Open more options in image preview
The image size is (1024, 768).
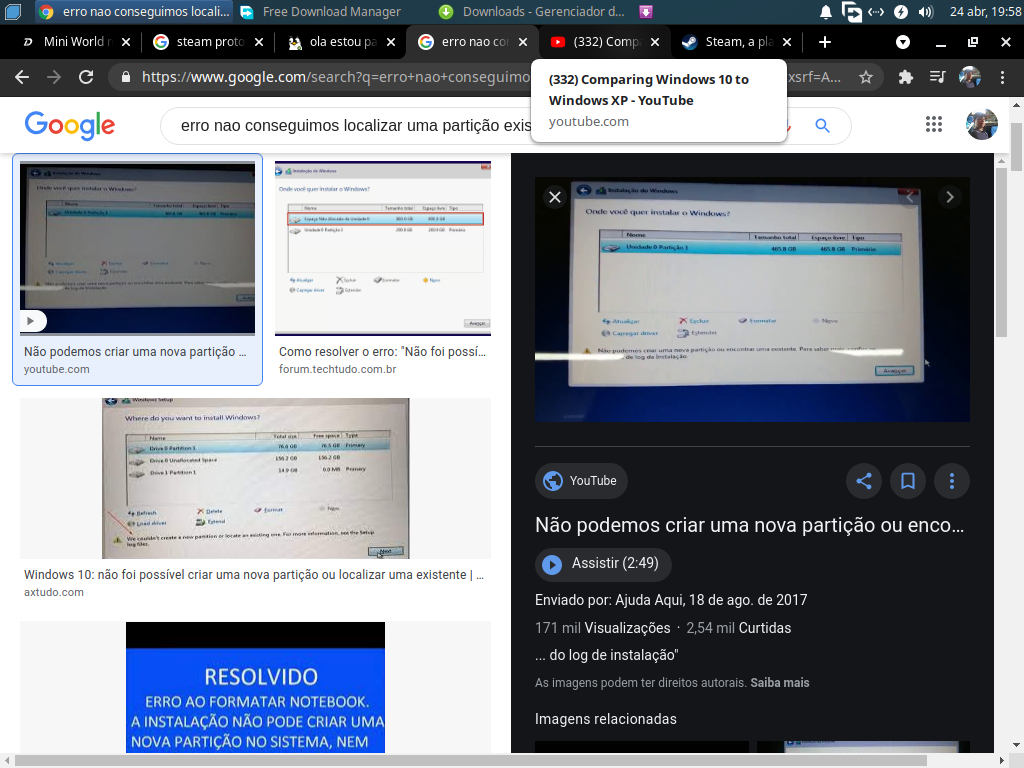952,481
